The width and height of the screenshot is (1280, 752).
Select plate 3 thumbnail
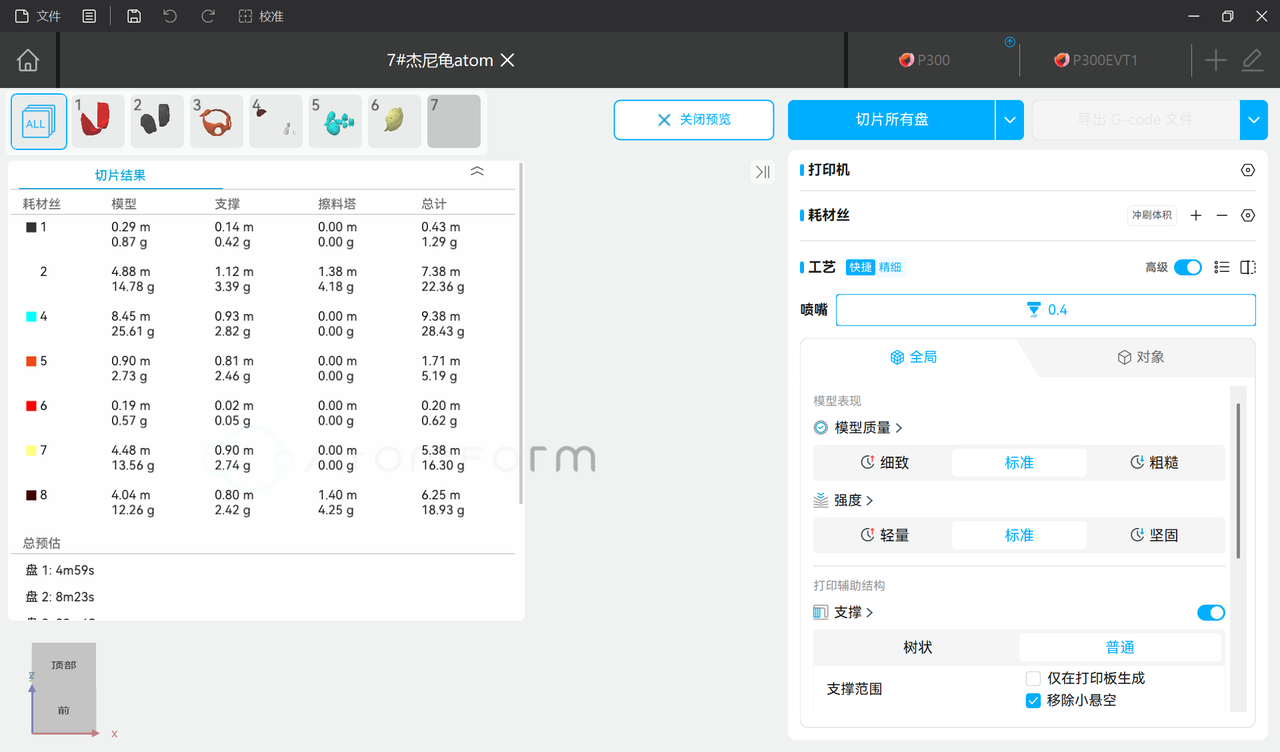tap(217, 121)
